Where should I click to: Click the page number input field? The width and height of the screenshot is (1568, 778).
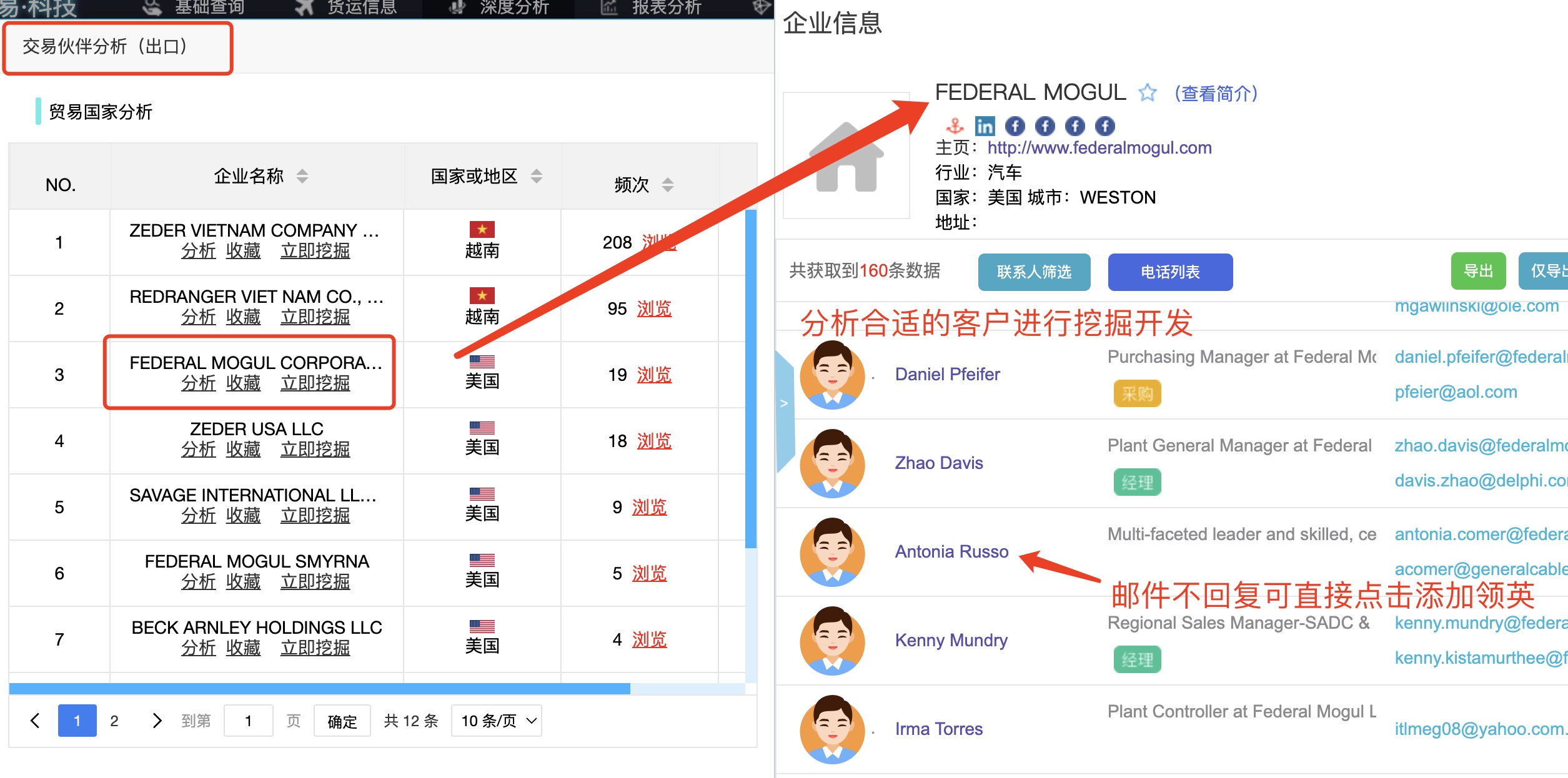point(248,721)
